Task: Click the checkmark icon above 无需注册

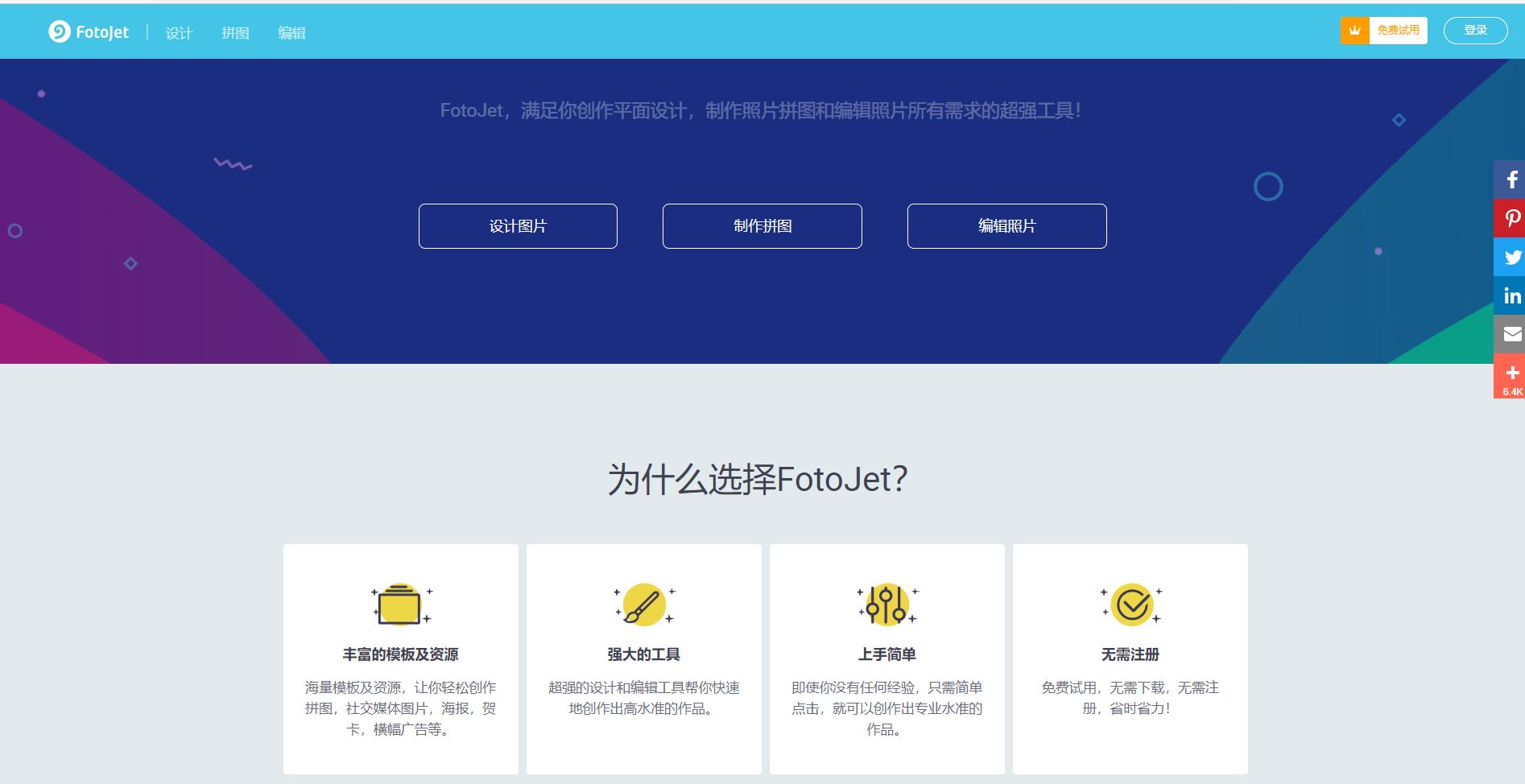Action: coord(1130,605)
